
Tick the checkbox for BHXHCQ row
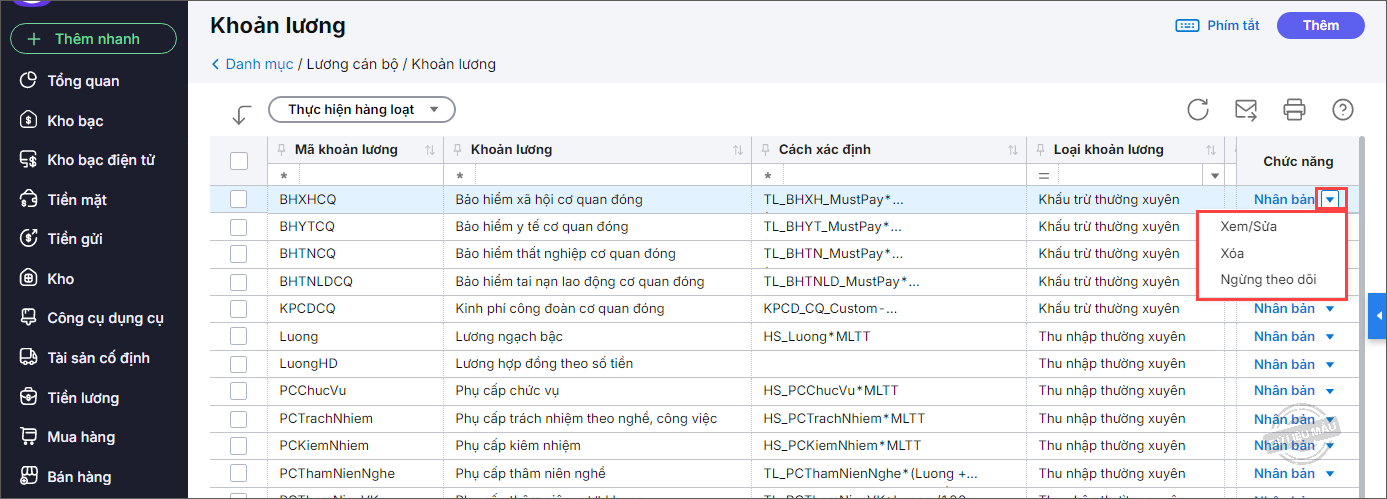[239, 199]
